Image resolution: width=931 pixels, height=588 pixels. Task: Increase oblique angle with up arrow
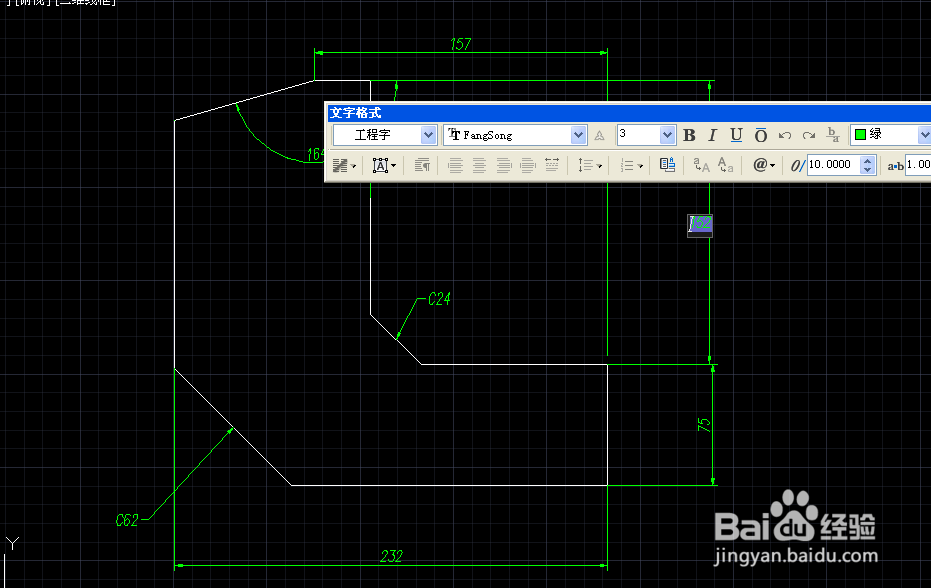click(867, 160)
